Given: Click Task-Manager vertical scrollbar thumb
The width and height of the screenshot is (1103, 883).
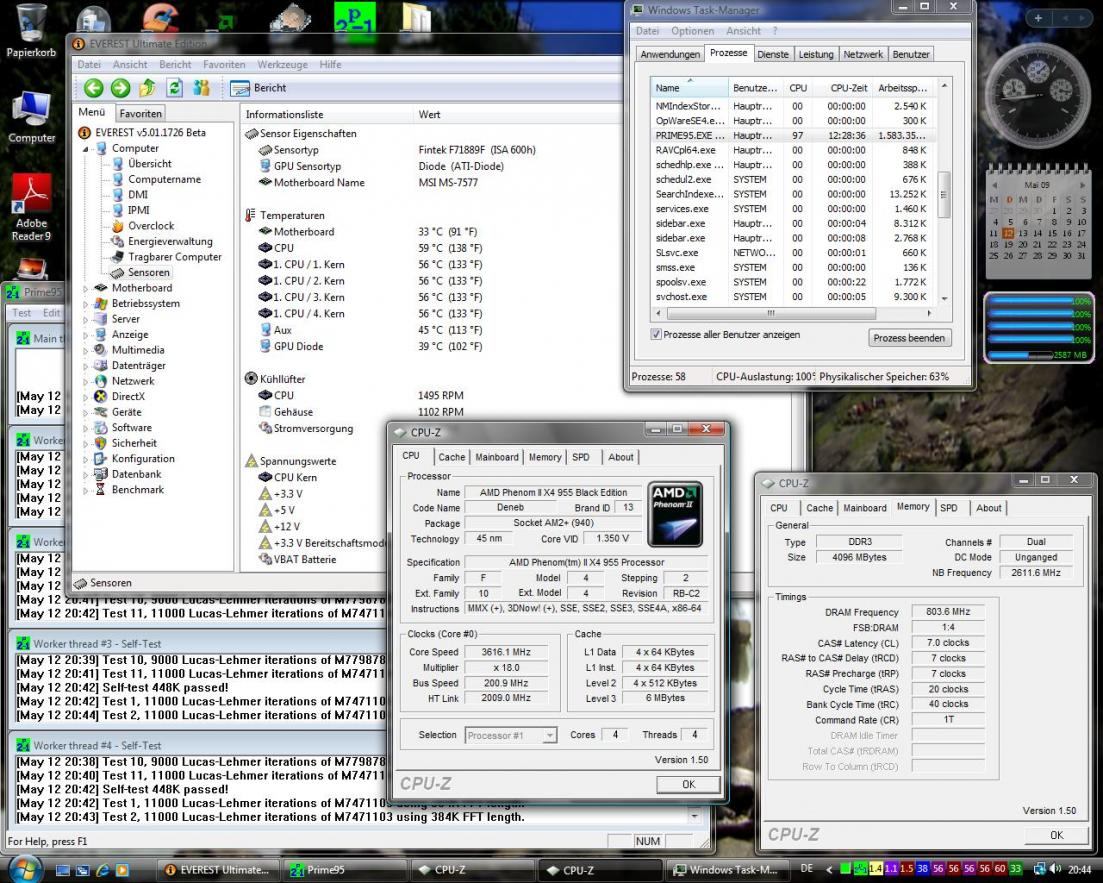Looking at the screenshot, I should coord(944,195).
